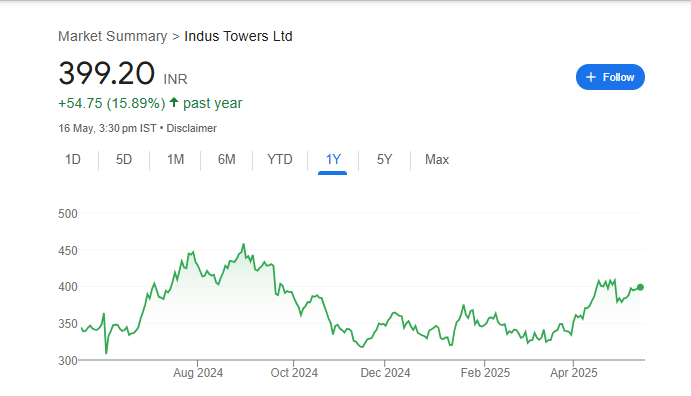Click the Feb 2025 axis label

485,373
